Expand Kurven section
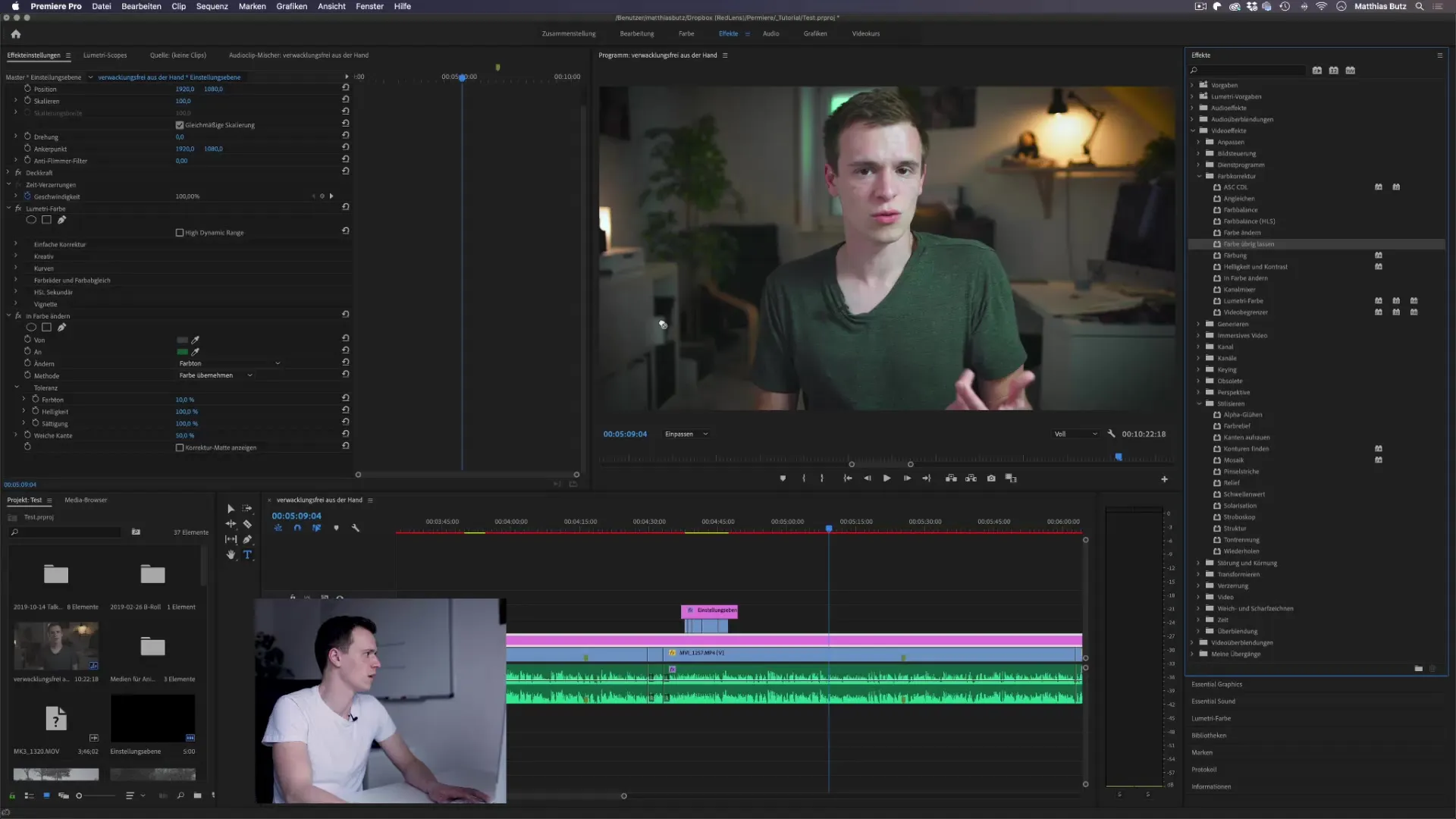Screen dimensions: 1456x819 tap(16, 268)
